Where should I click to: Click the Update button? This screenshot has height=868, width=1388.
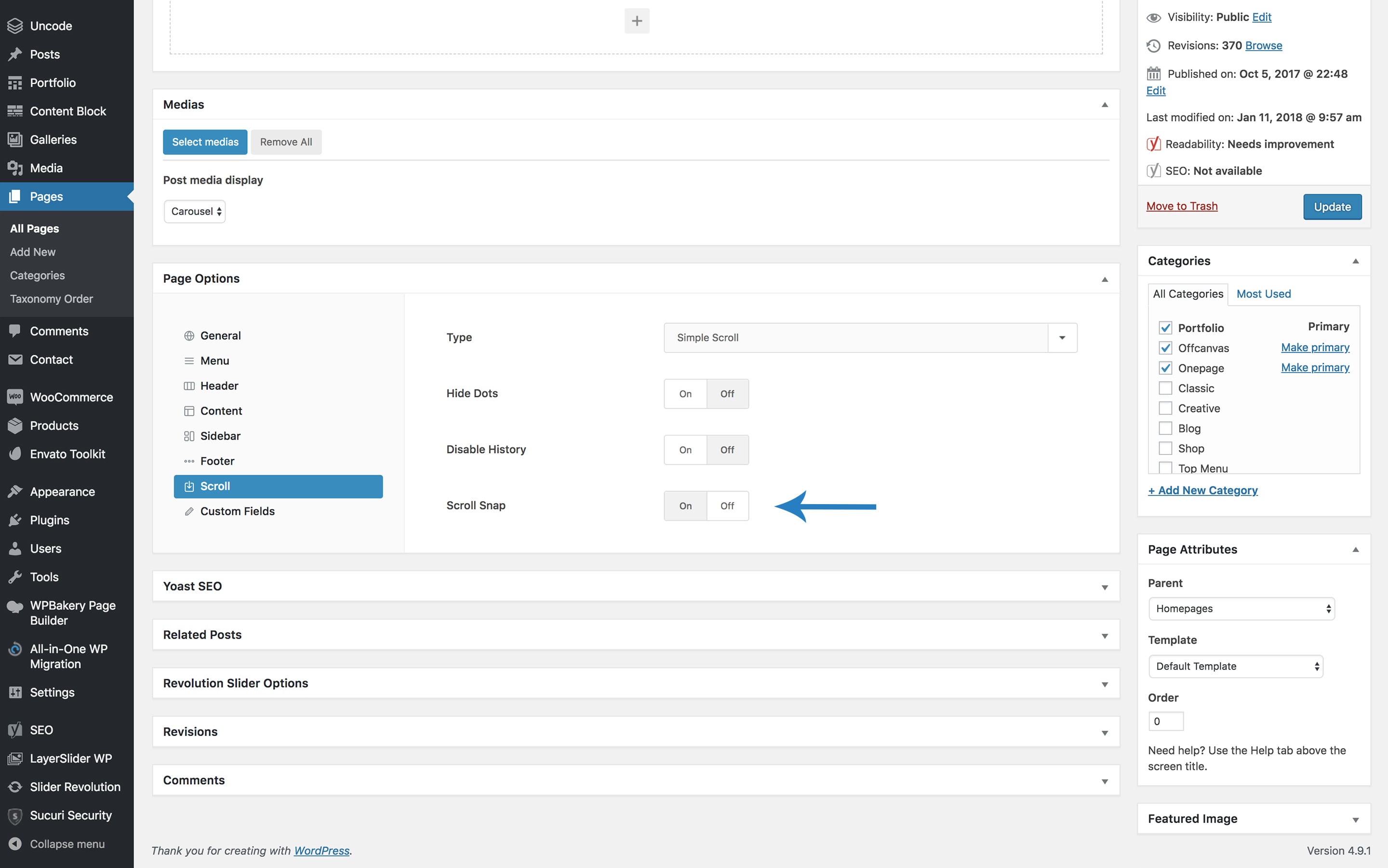tap(1332, 207)
